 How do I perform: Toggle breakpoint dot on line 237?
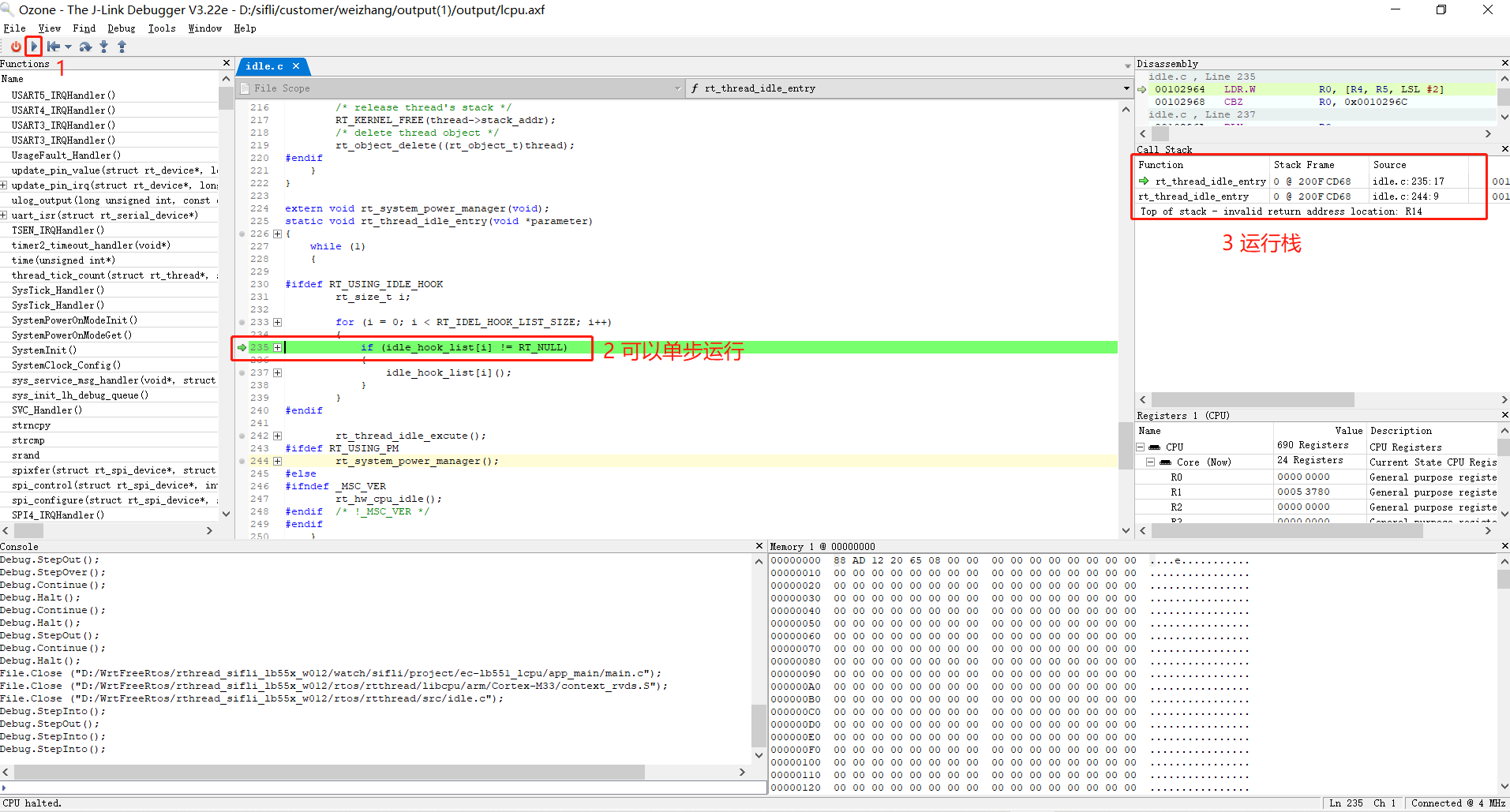pyautogui.click(x=242, y=373)
